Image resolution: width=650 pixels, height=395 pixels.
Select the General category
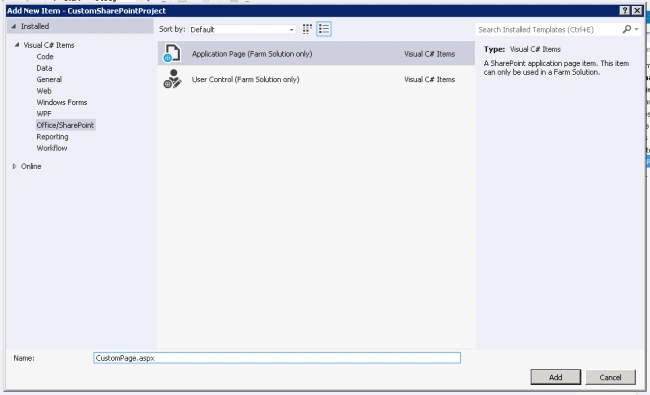pos(49,80)
